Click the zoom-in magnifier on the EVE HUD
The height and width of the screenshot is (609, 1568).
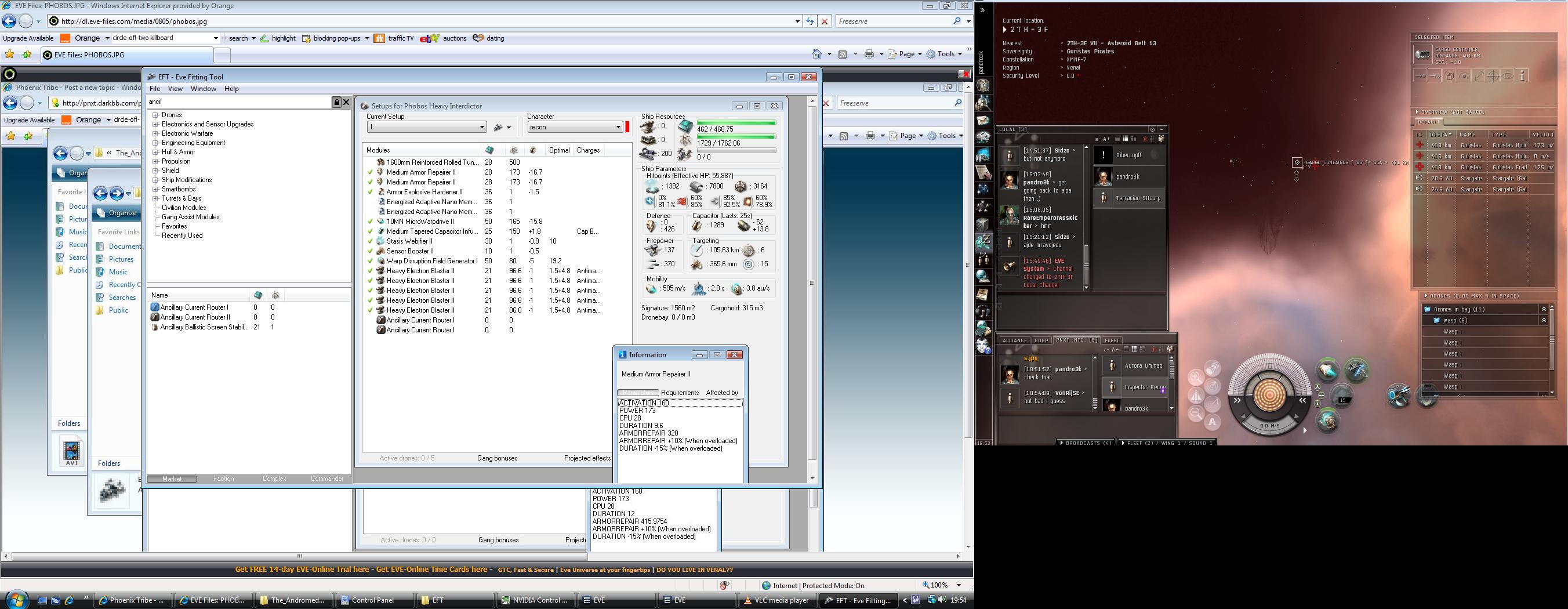click(1196, 378)
